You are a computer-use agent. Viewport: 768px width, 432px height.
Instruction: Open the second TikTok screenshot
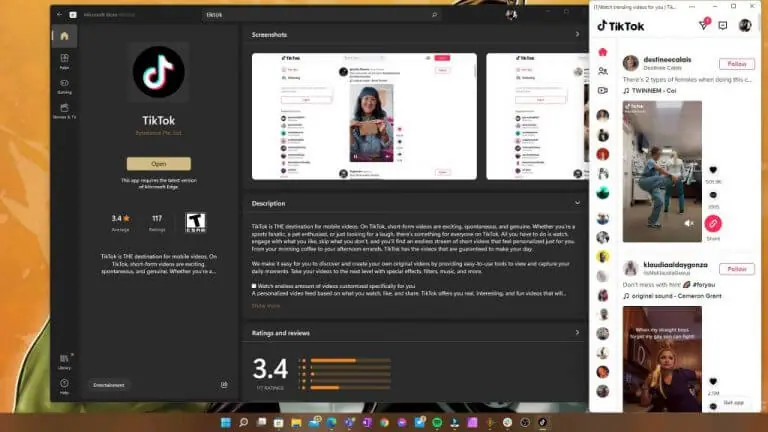pyautogui.click(x=537, y=116)
